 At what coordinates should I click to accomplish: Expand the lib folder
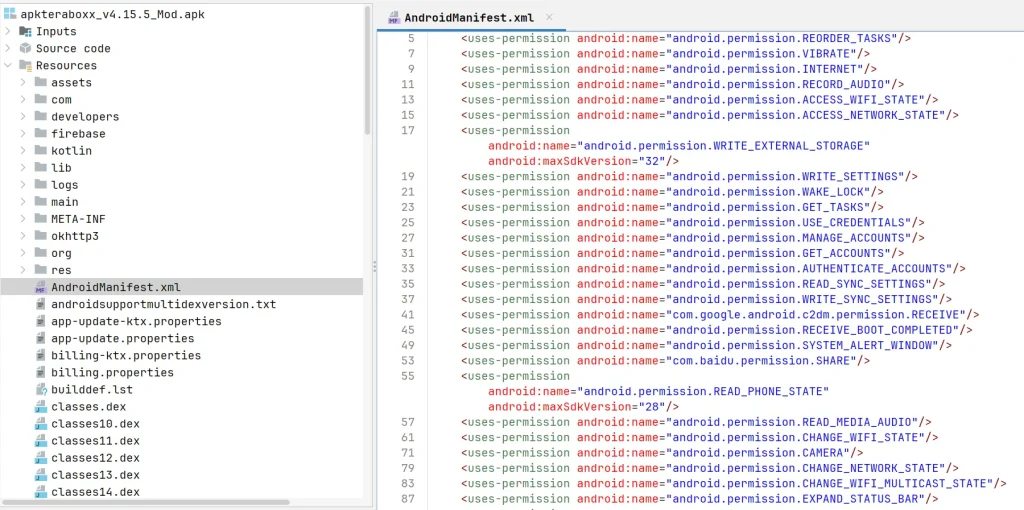click(23, 168)
